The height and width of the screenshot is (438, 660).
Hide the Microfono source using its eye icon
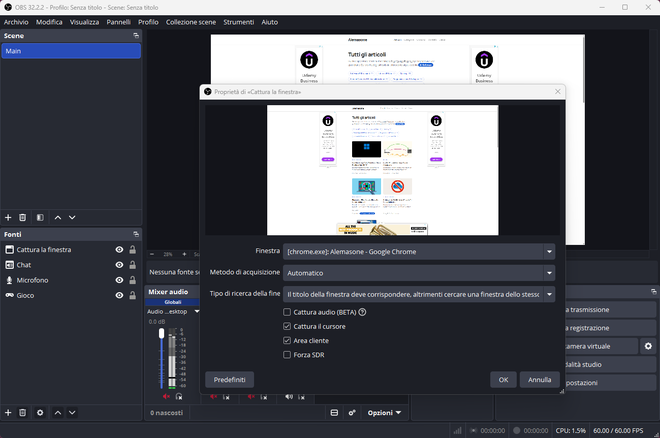(x=120, y=280)
